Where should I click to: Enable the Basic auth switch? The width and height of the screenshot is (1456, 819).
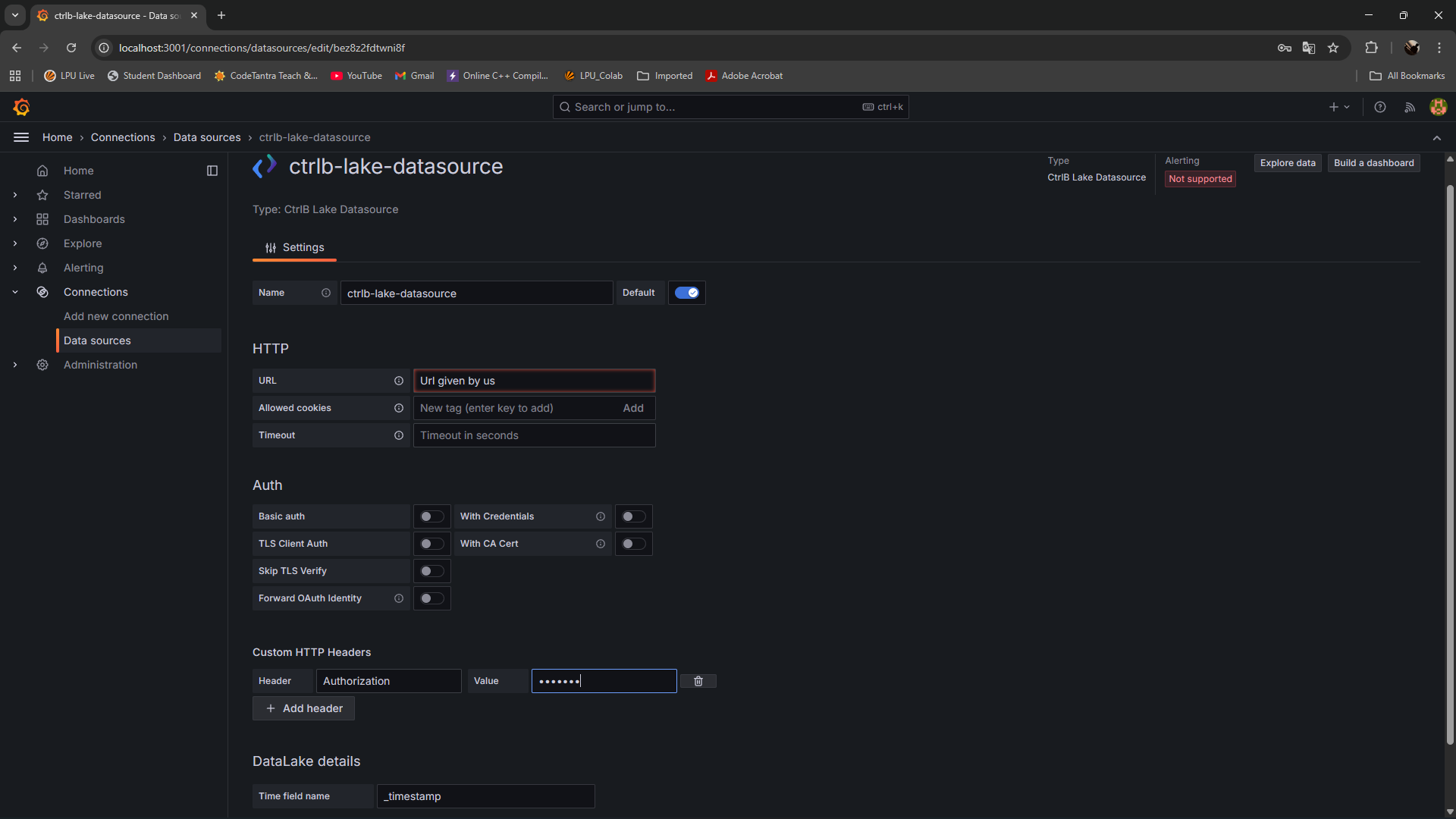click(x=431, y=516)
